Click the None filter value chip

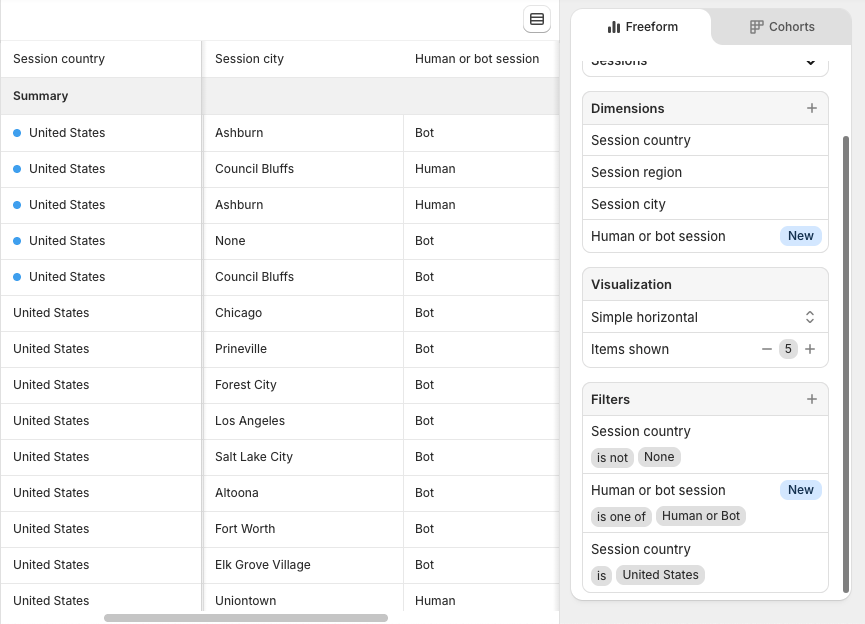point(659,457)
